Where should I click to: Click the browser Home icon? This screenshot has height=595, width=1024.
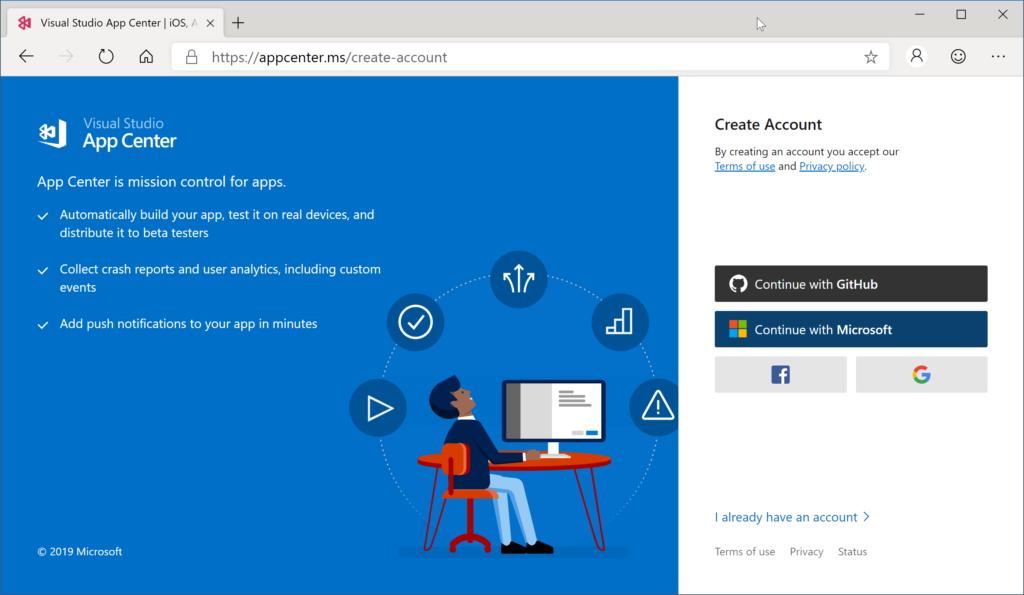click(x=146, y=57)
